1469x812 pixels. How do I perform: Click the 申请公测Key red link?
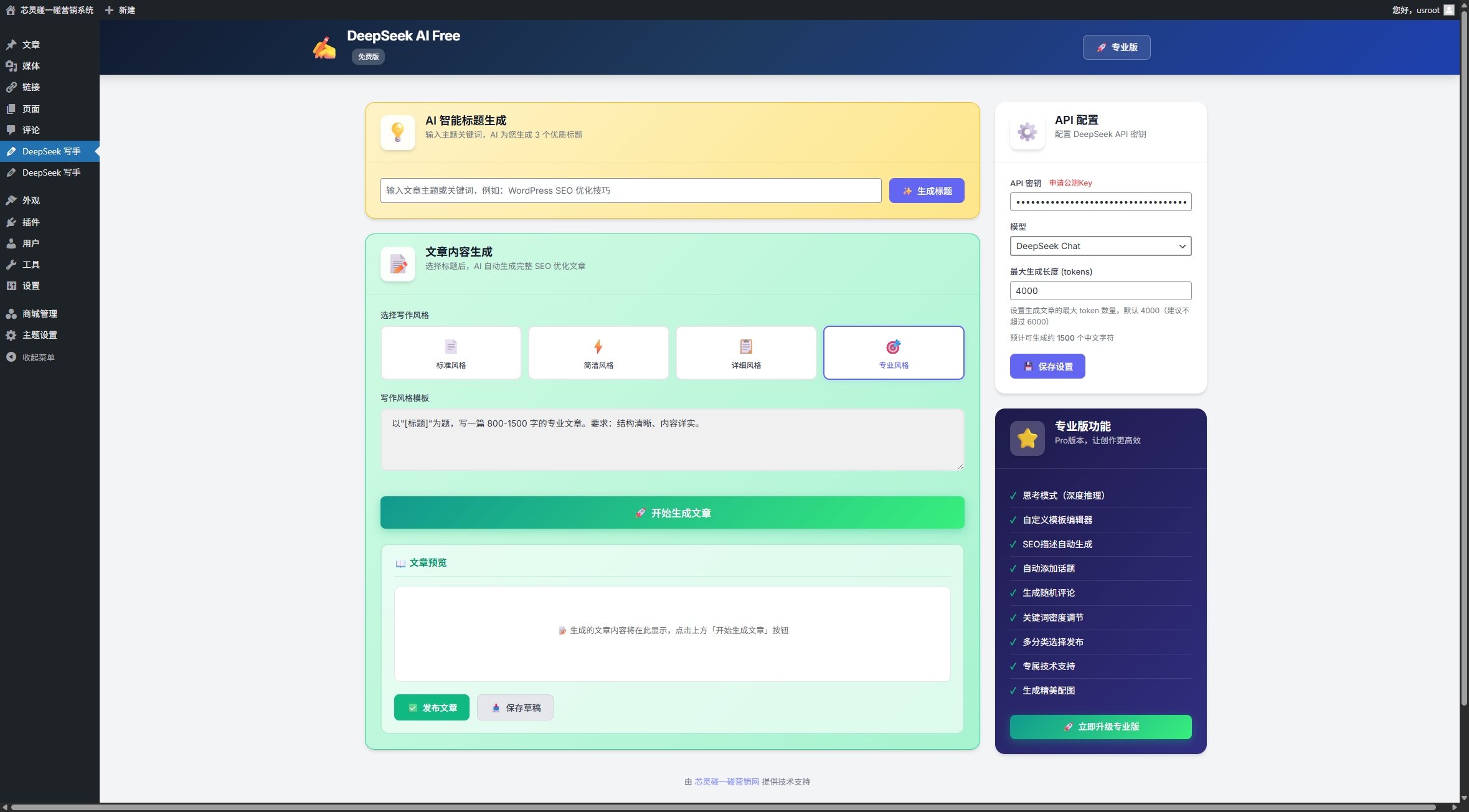(x=1070, y=183)
